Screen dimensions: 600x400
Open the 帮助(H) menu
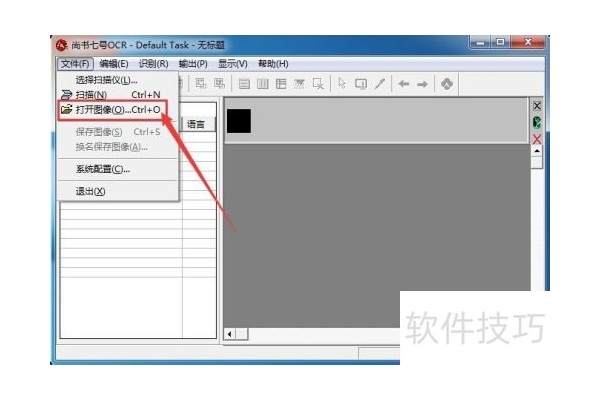pyautogui.click(x=273, y=64)
